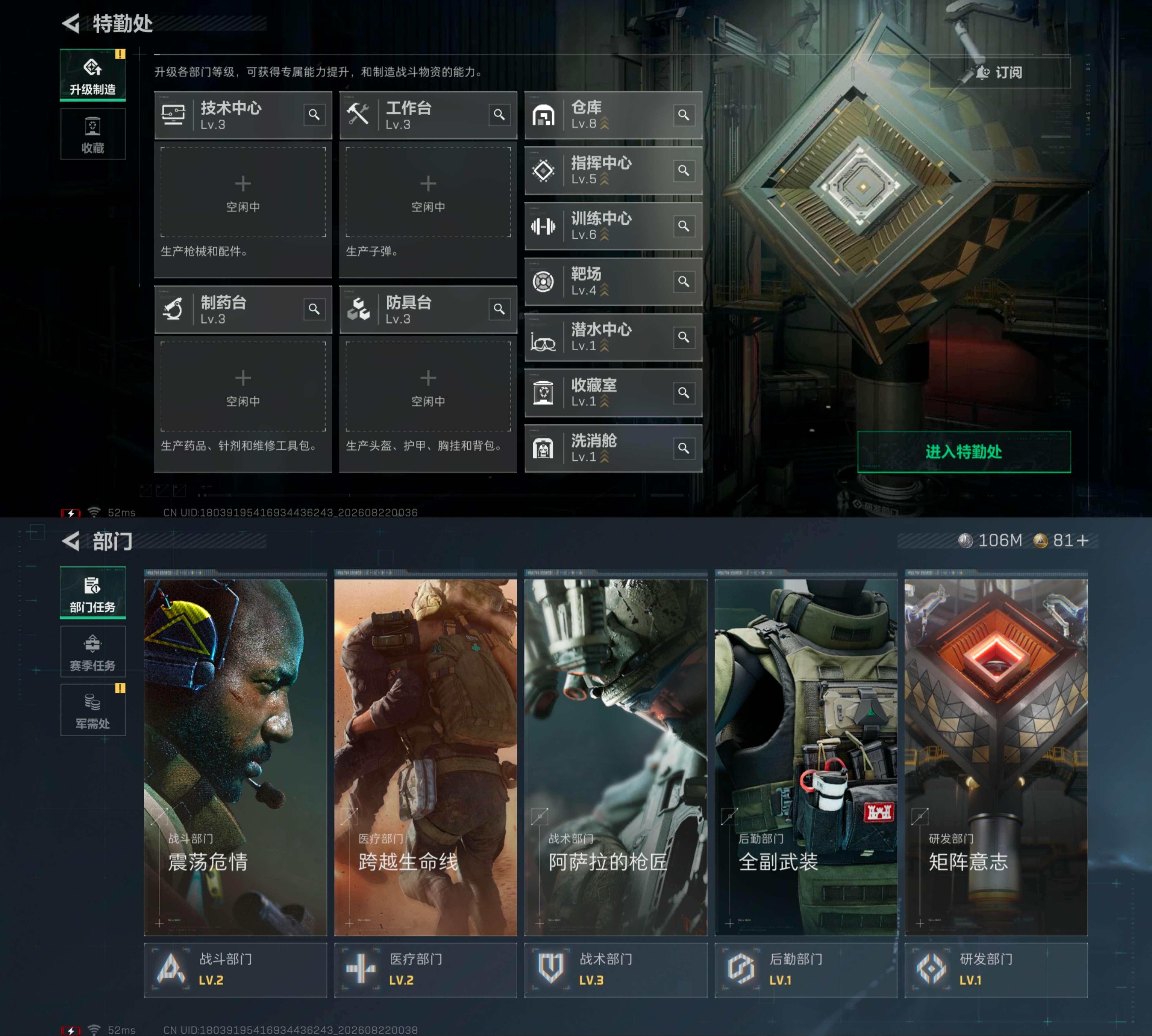Open the 收藏 sidebar tab
1152x1036 pixels.
pos(93,134)
